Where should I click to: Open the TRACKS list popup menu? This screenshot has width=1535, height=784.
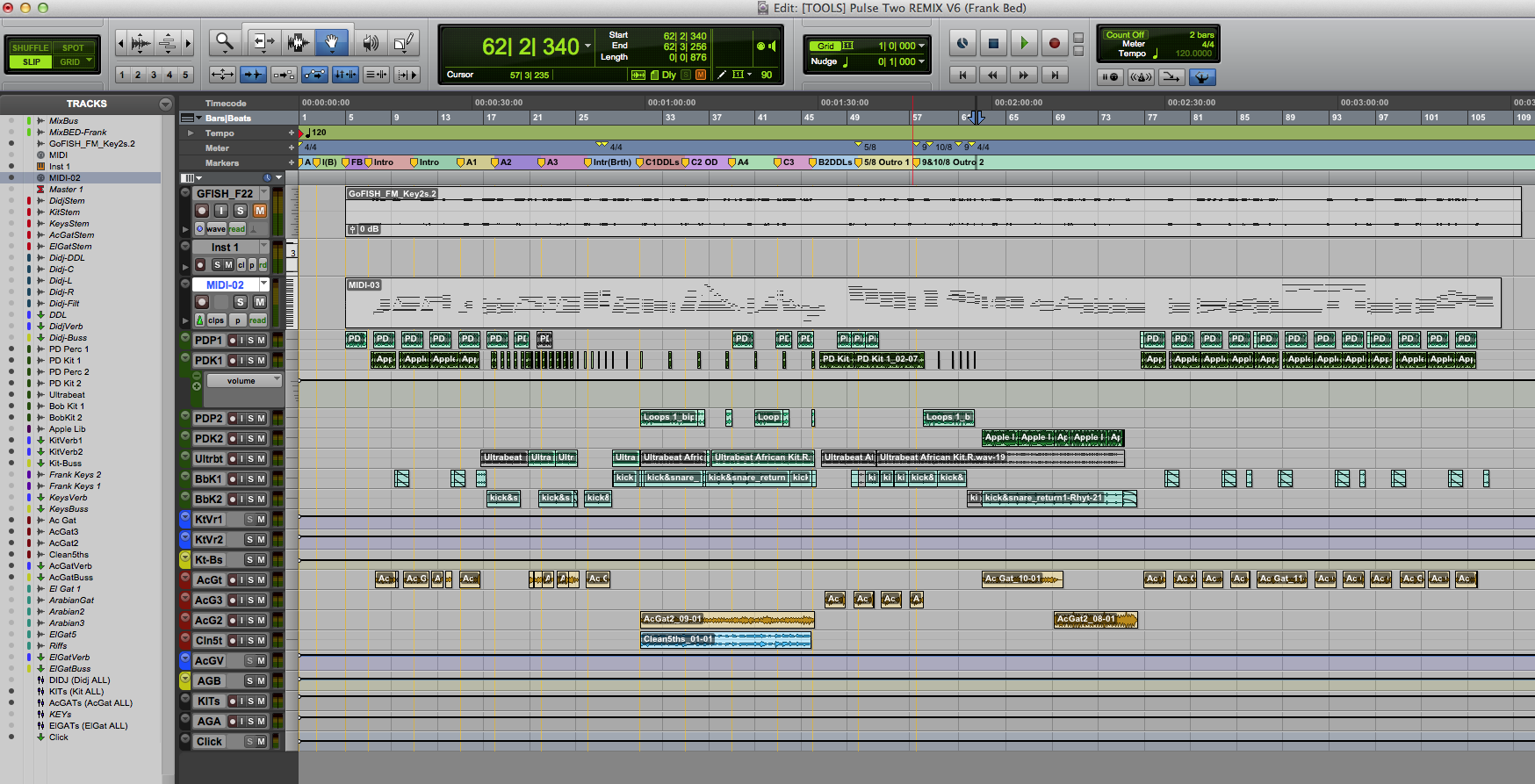pos(165,104)
